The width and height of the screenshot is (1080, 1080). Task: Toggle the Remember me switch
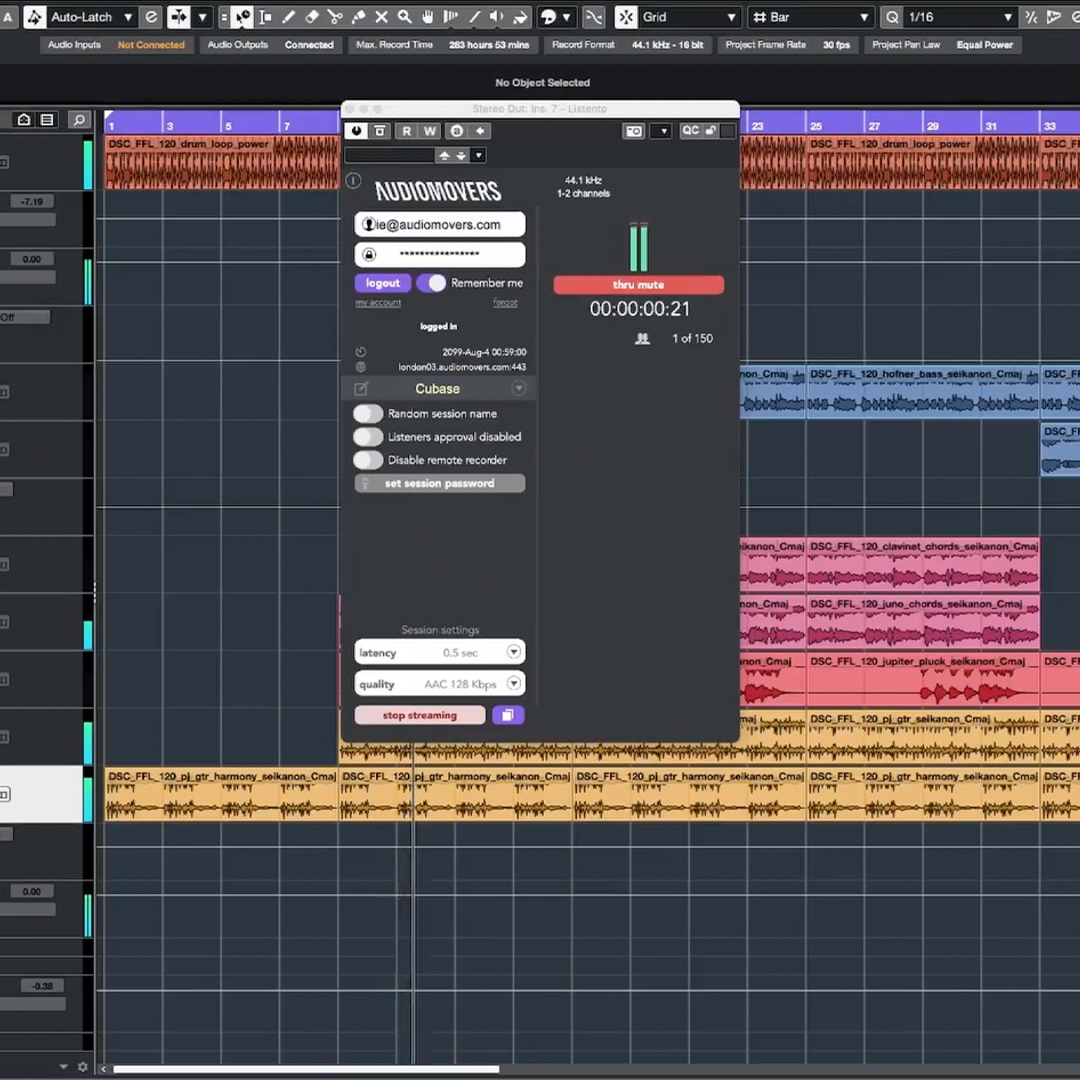tap(432, 283)
